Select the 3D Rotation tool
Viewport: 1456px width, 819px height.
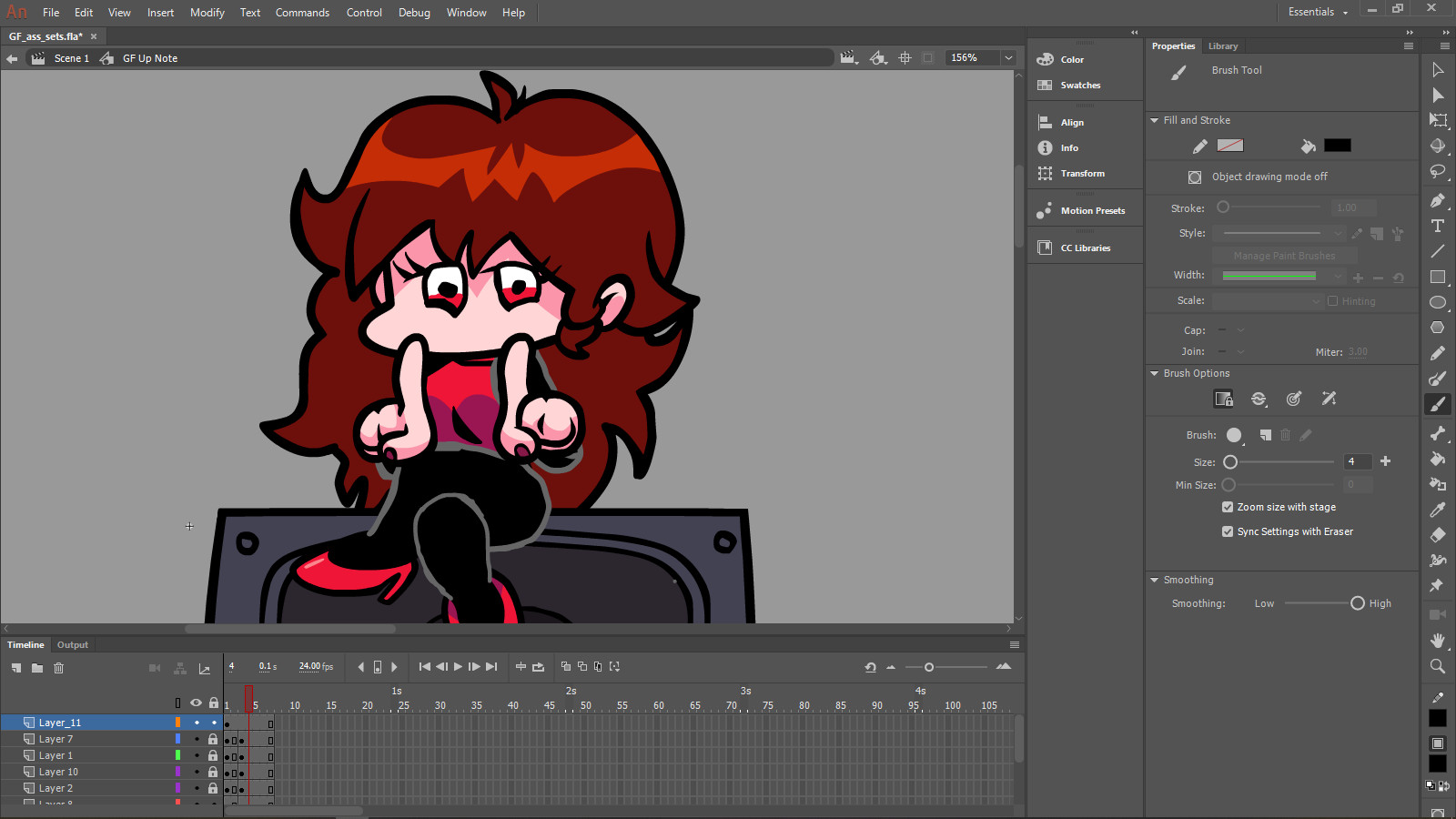pos(1438,146)
